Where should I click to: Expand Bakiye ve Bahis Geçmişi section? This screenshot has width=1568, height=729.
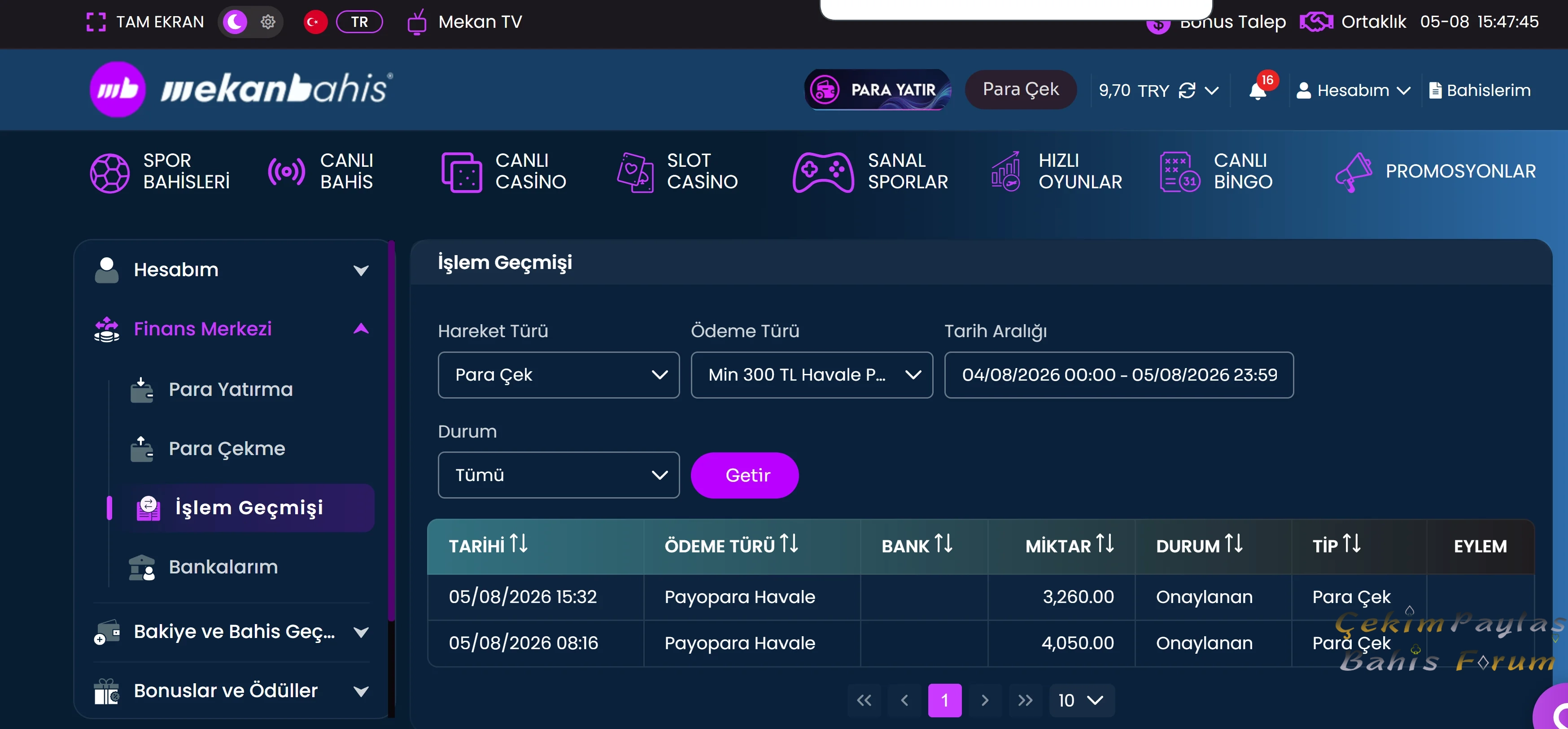pos(231,632)
